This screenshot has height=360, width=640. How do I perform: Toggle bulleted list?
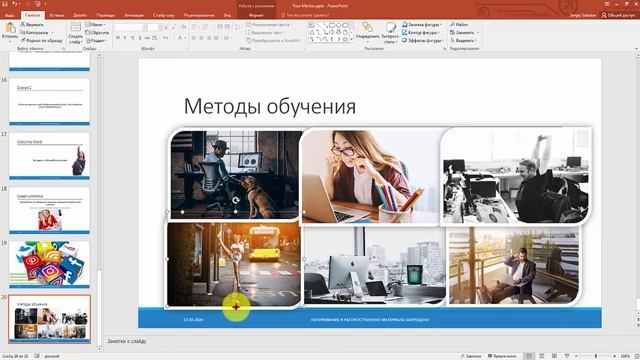click(195, 27)
